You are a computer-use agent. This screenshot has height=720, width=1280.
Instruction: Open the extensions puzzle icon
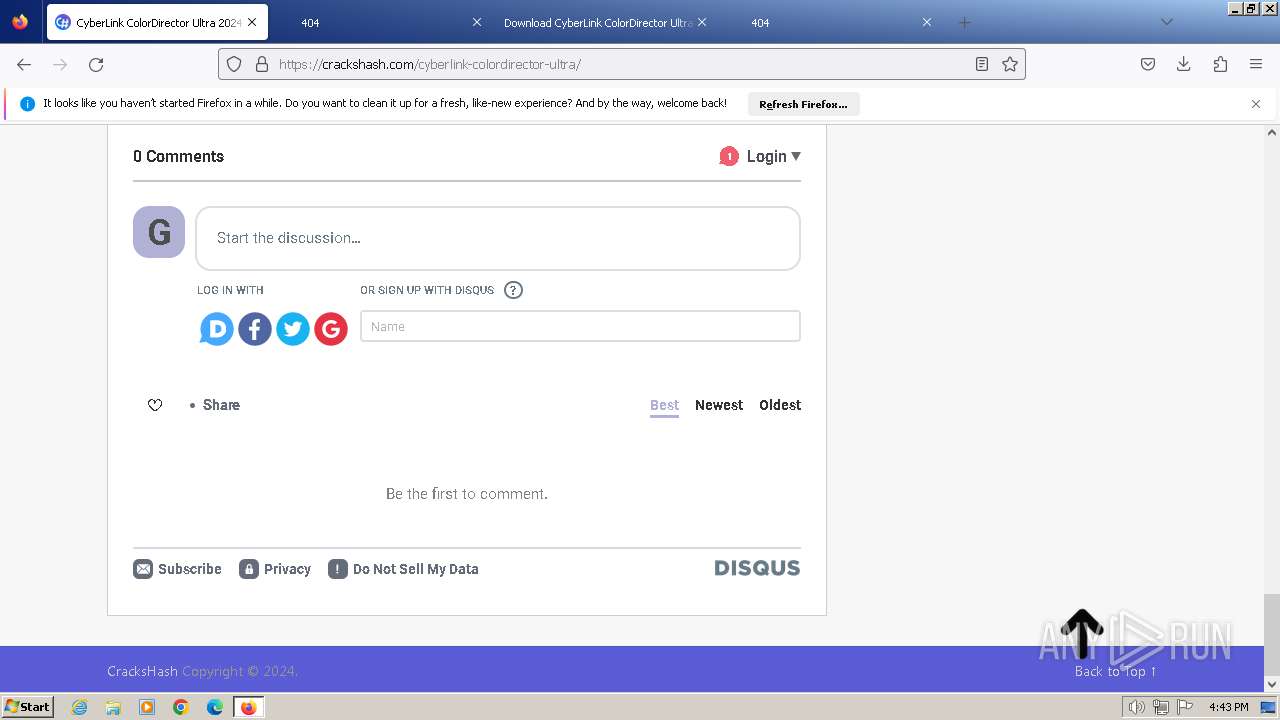pos(1220,64)
